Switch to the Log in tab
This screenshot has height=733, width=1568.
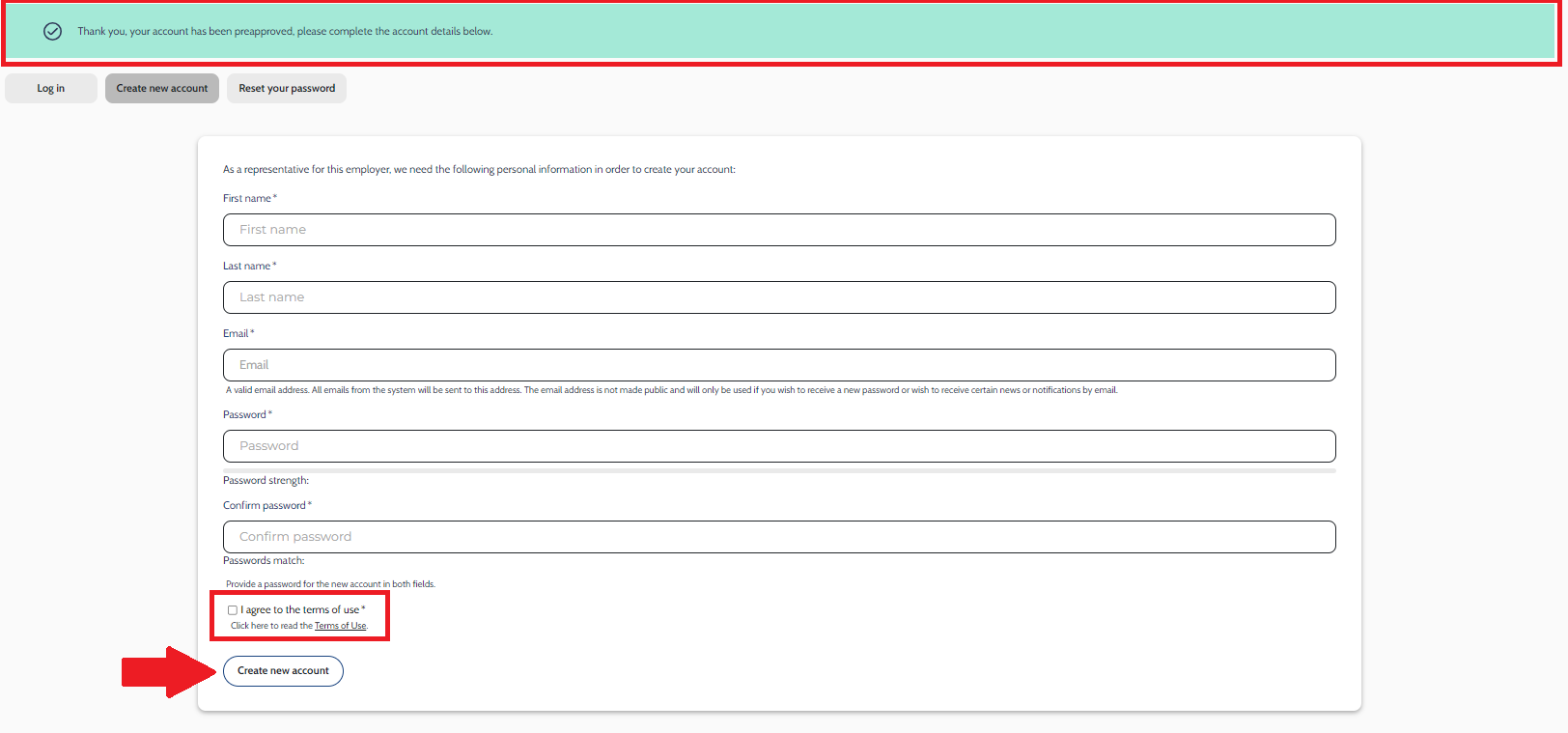click(x=51, y=89)
